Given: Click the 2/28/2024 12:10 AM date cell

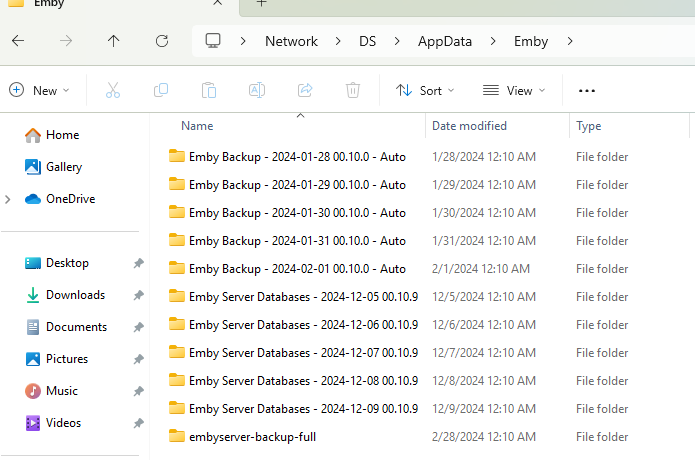Looking at the screenshot, I should click(484, 437).
